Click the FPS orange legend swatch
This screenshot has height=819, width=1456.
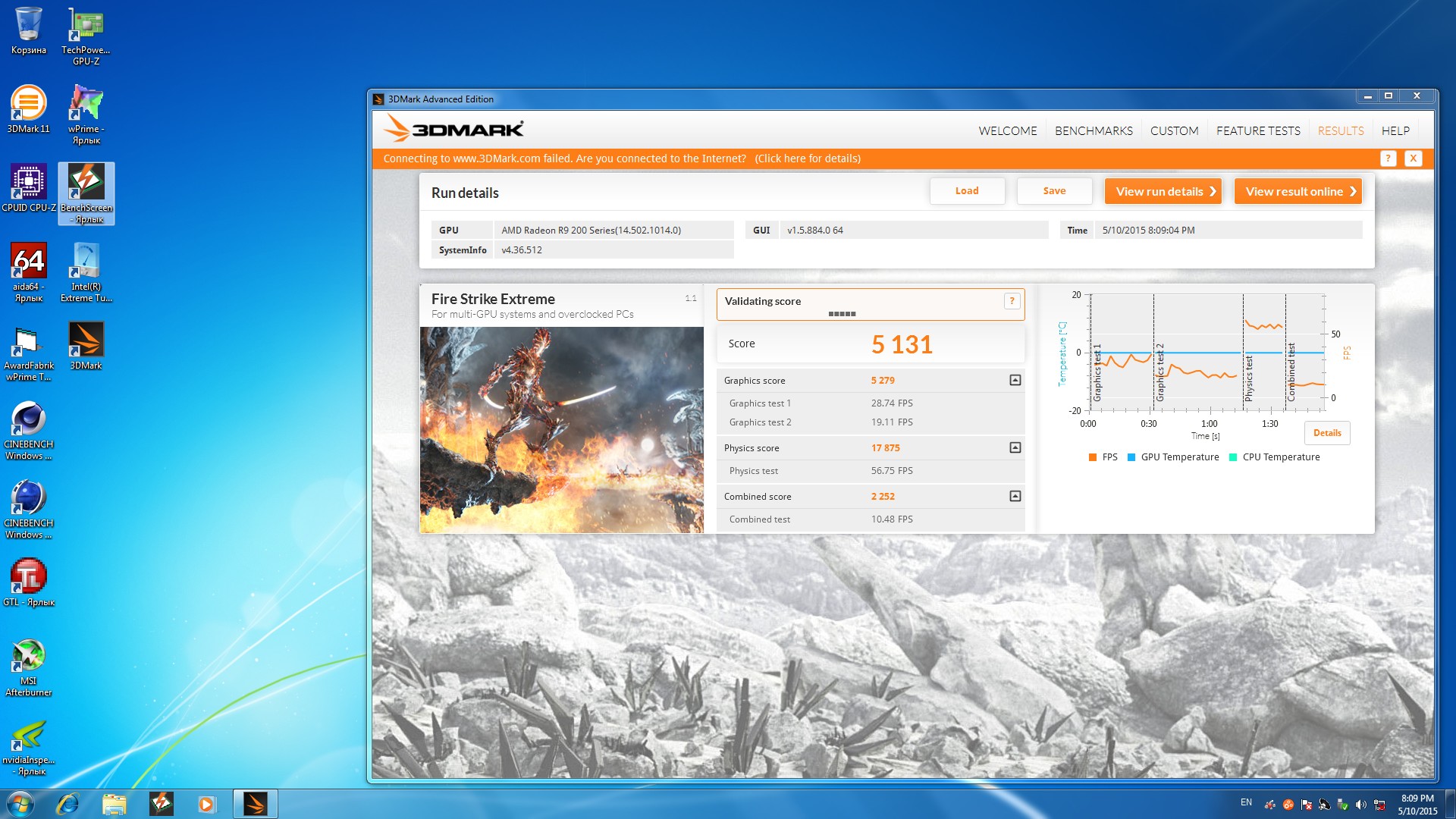pos(1093,457)
